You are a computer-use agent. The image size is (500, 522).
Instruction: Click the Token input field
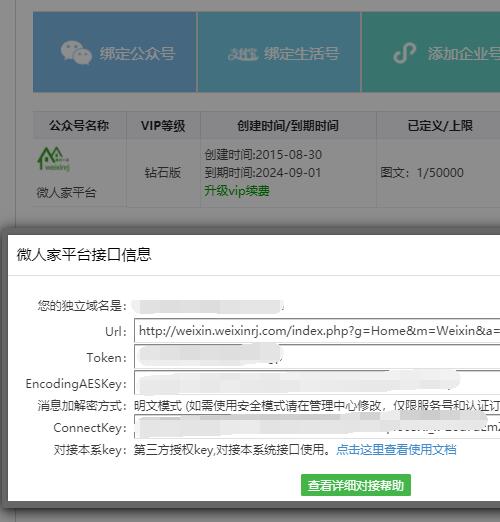tap(317, 357)
